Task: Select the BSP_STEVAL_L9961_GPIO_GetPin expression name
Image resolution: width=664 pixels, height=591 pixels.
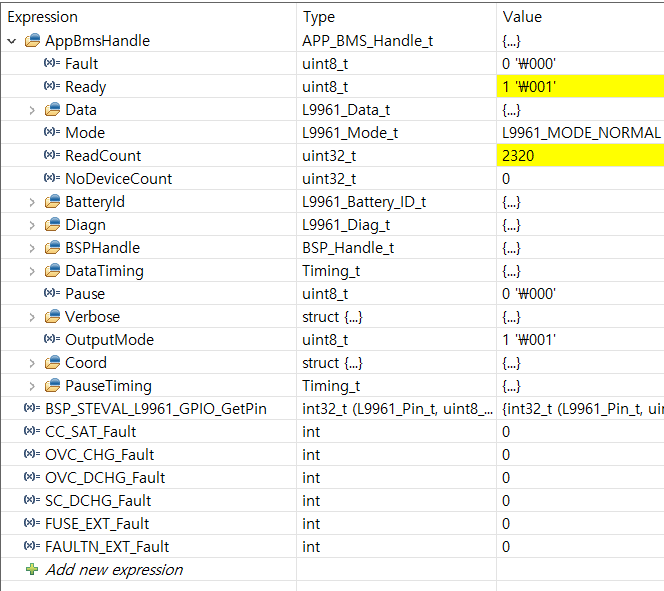Action: point(156,409)
